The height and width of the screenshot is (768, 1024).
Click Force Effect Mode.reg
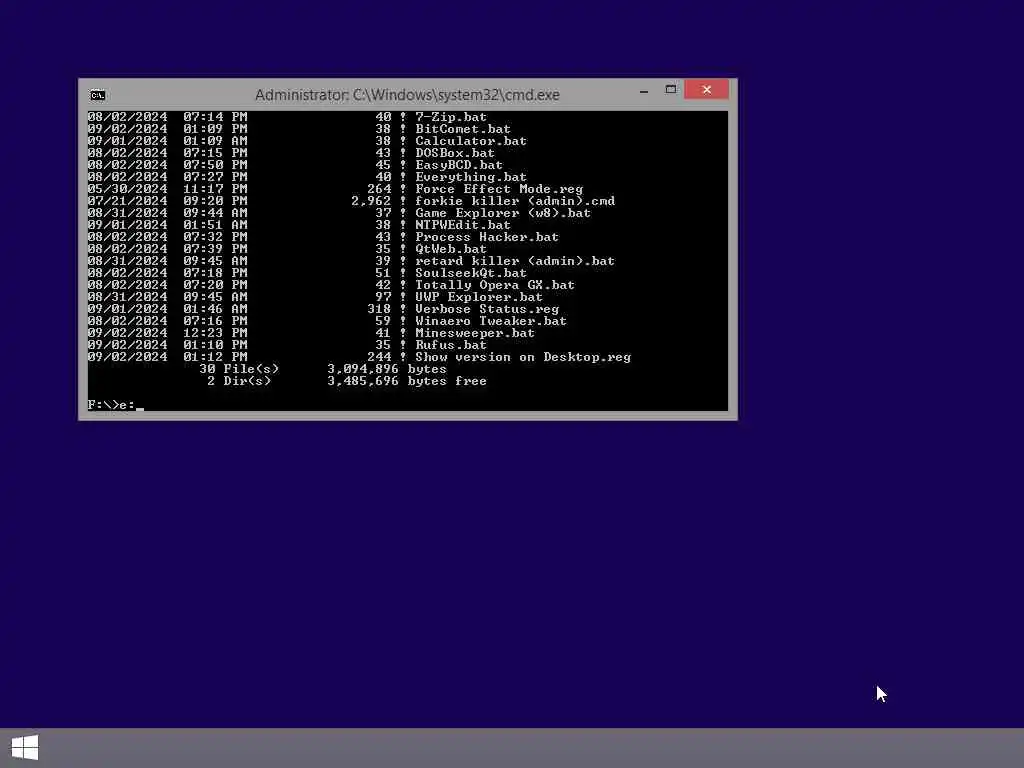499,189
